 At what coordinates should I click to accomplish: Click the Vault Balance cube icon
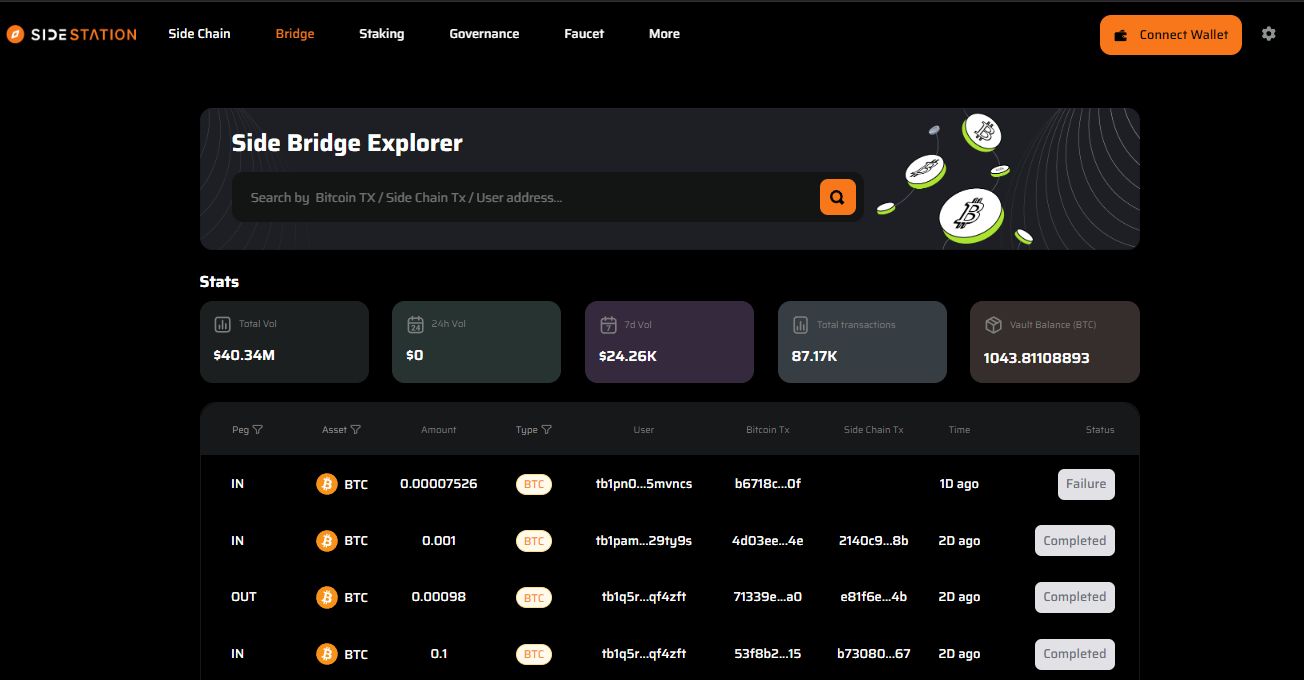tap(993, 325)
